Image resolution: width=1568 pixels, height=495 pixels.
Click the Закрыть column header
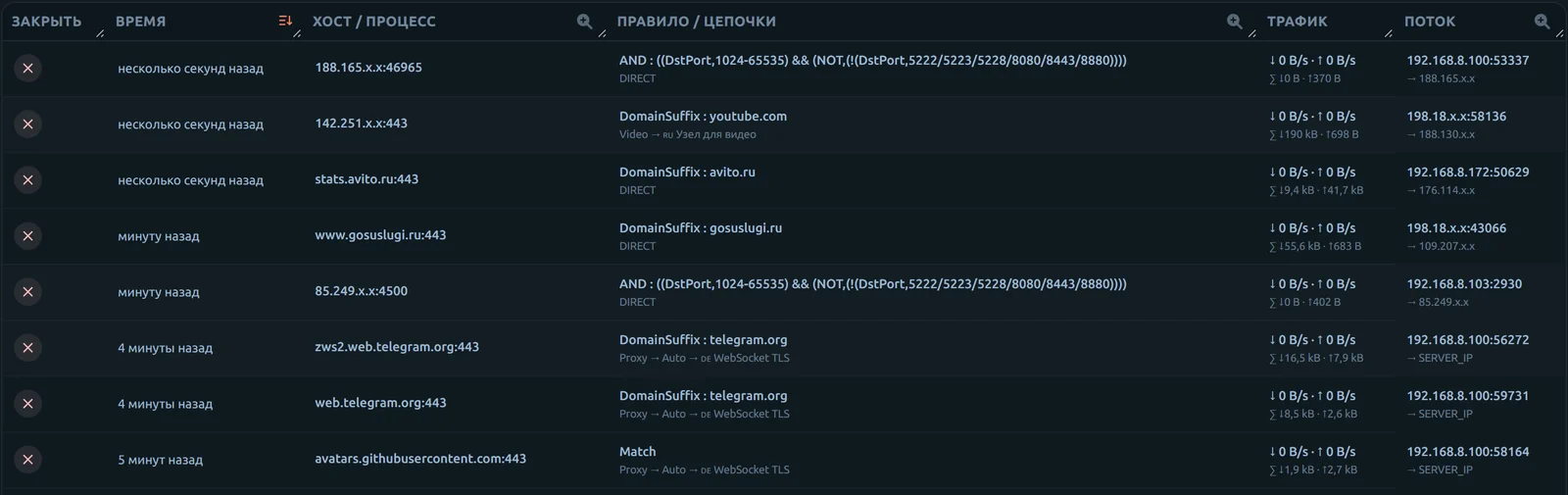click(x=47, y=22)
